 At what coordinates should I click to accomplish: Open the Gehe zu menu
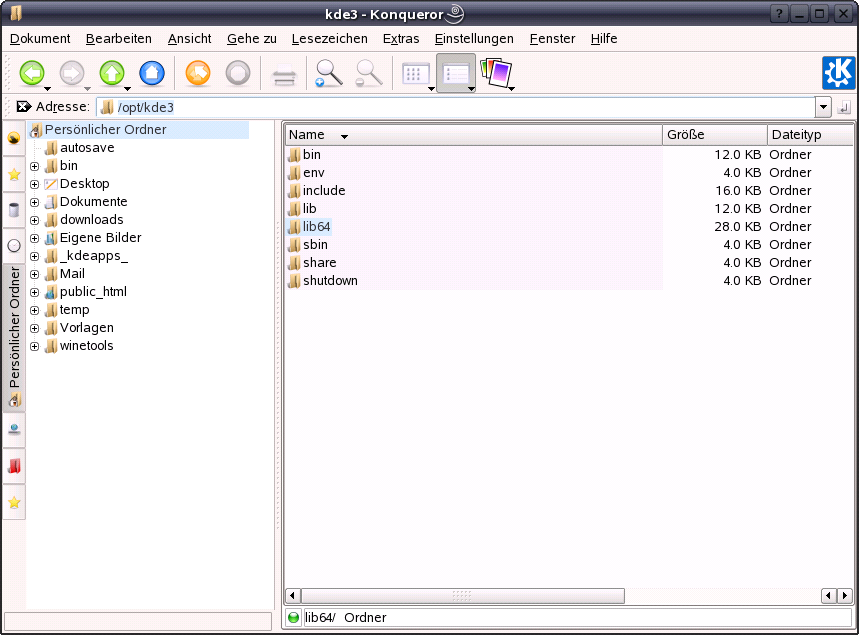(x=252, y=39)
